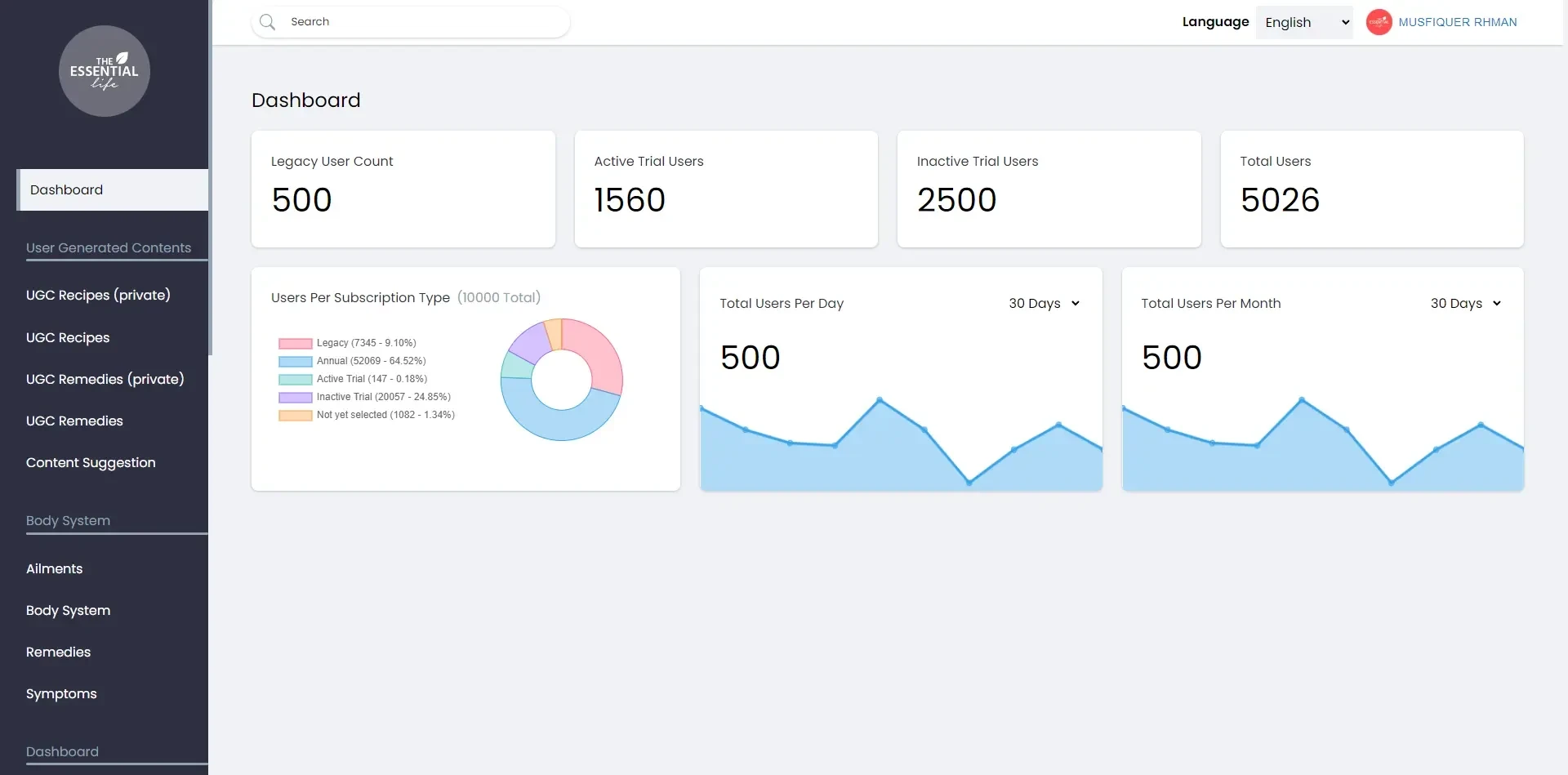Go to UGC Recipes (private)
Viewport: 1568px width, 775px height.
(98, 296)
